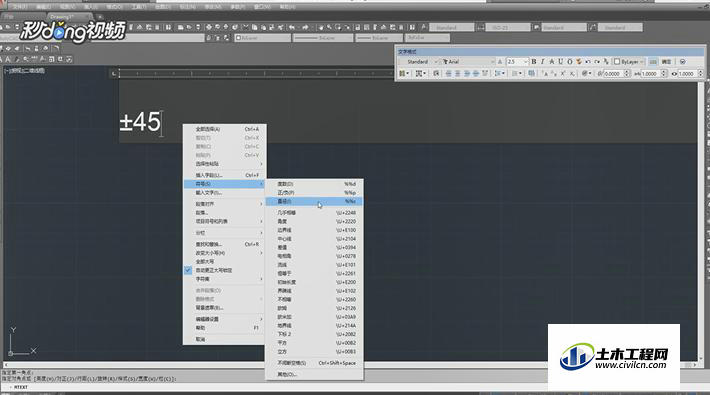Click the uppercase conversion icon

tap(545, 73)
